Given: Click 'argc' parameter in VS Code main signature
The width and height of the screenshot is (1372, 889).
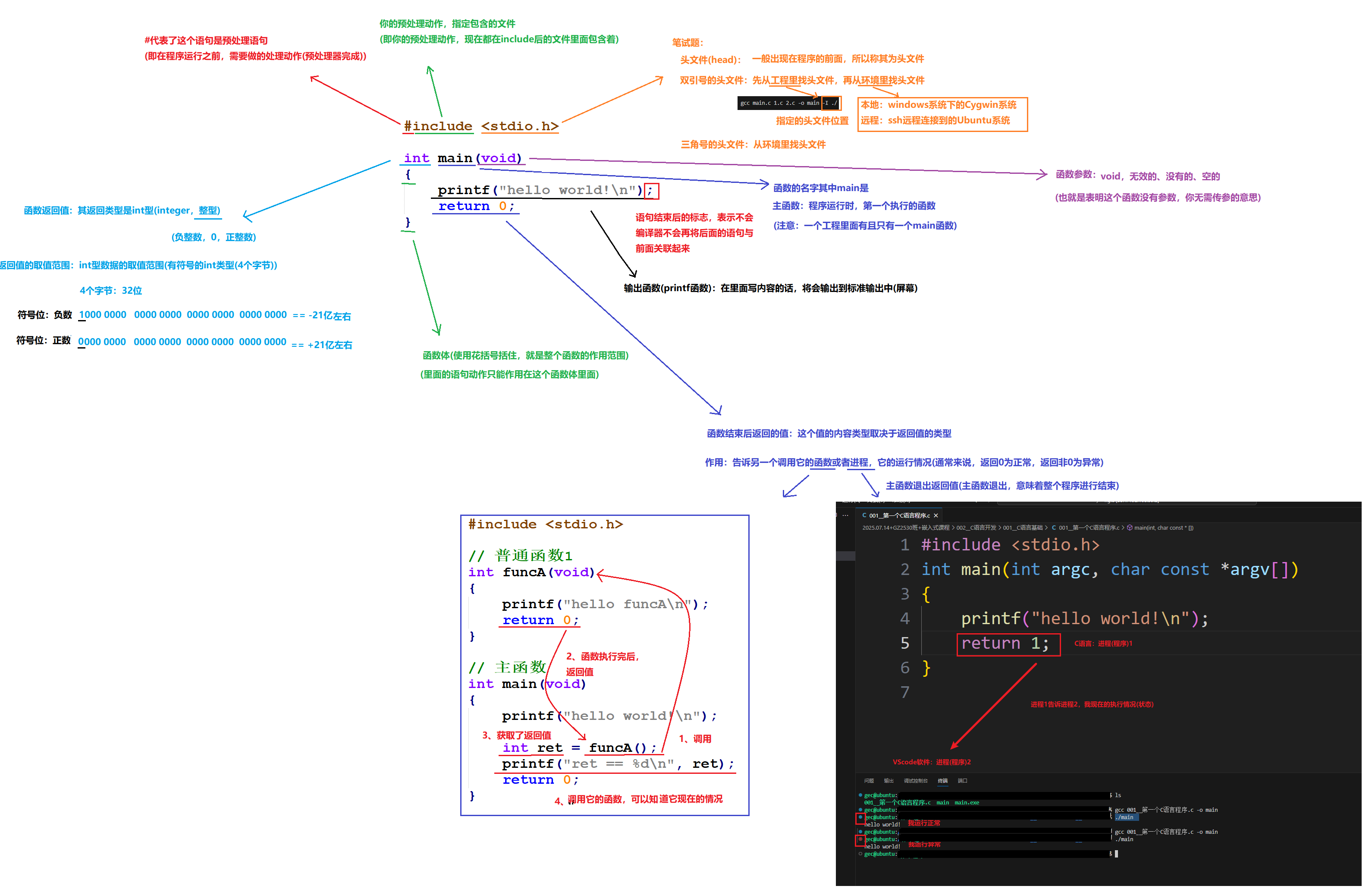Looking at the screenshot, I should (1071, 570).
